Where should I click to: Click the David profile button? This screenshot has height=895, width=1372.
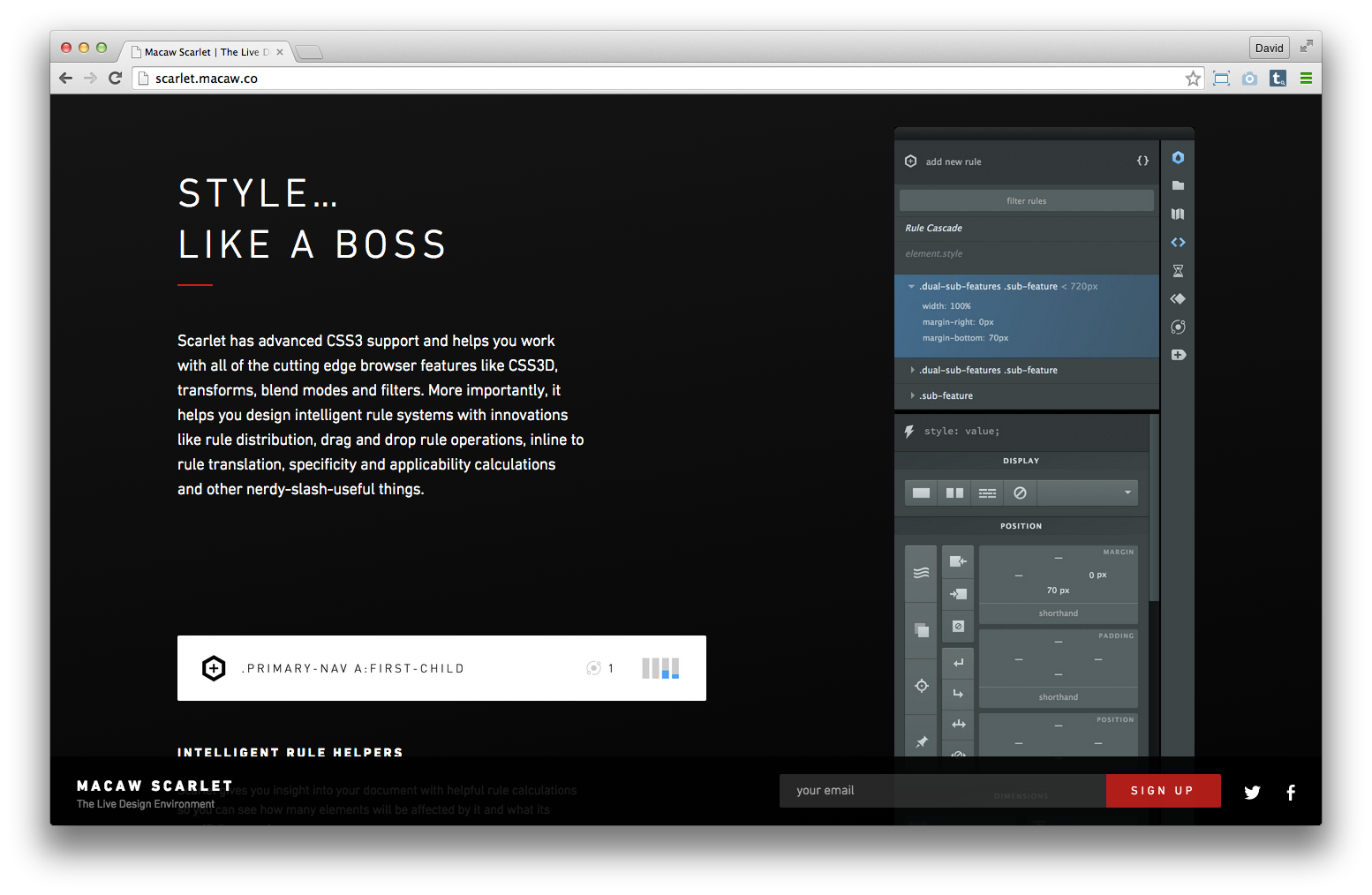point(1269,48)
